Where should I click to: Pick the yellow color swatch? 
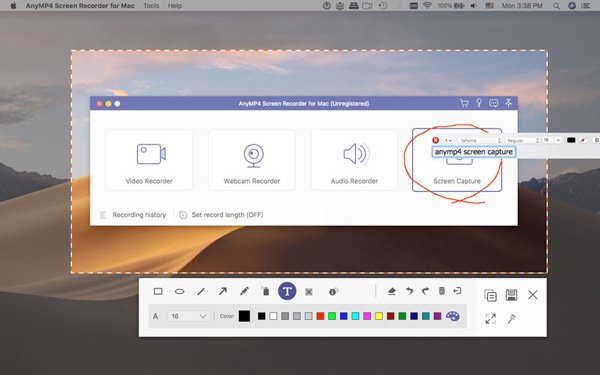(x=379, y=316)
